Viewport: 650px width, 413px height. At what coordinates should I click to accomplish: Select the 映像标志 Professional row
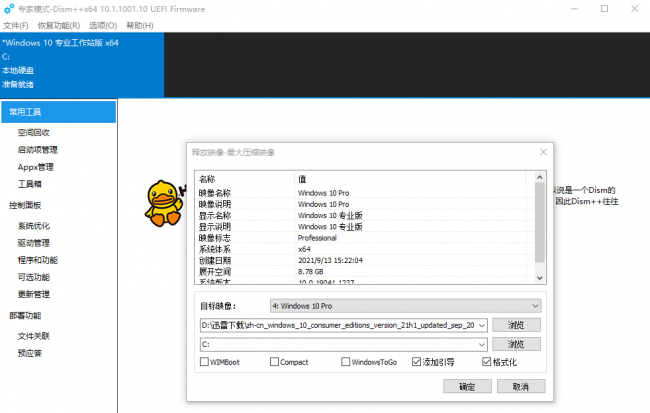(x=364, y=238)
